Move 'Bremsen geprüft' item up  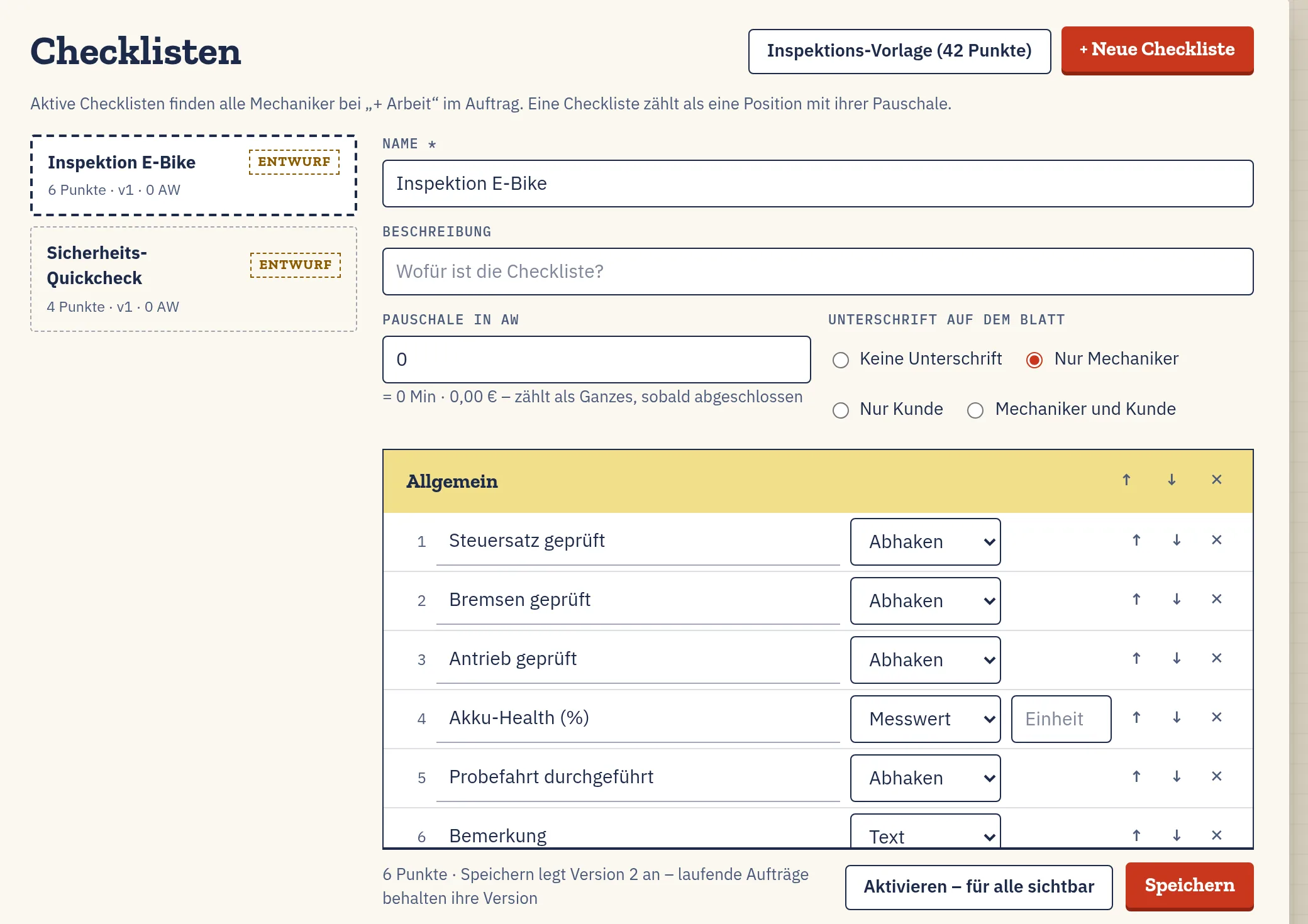tap(1136, 600)
